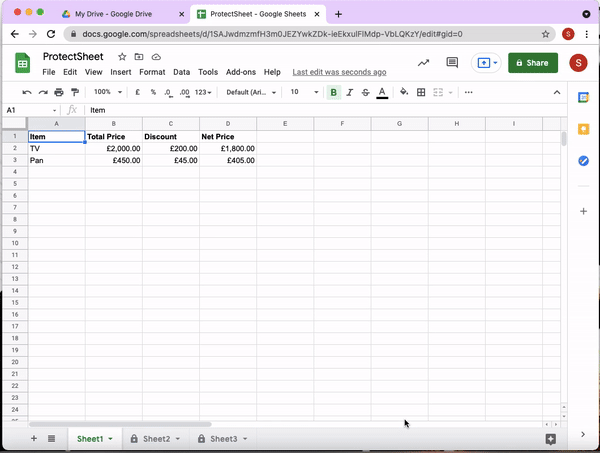Open Google Keep side panel icon
The image size is (600, 453).
pyautogui.click(x=583, y=129)
